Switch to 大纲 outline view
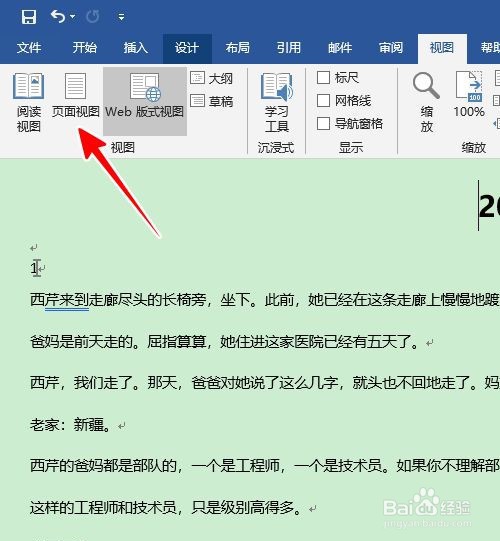The width and height of the screenshot is (500, 541). click(212, 78)
